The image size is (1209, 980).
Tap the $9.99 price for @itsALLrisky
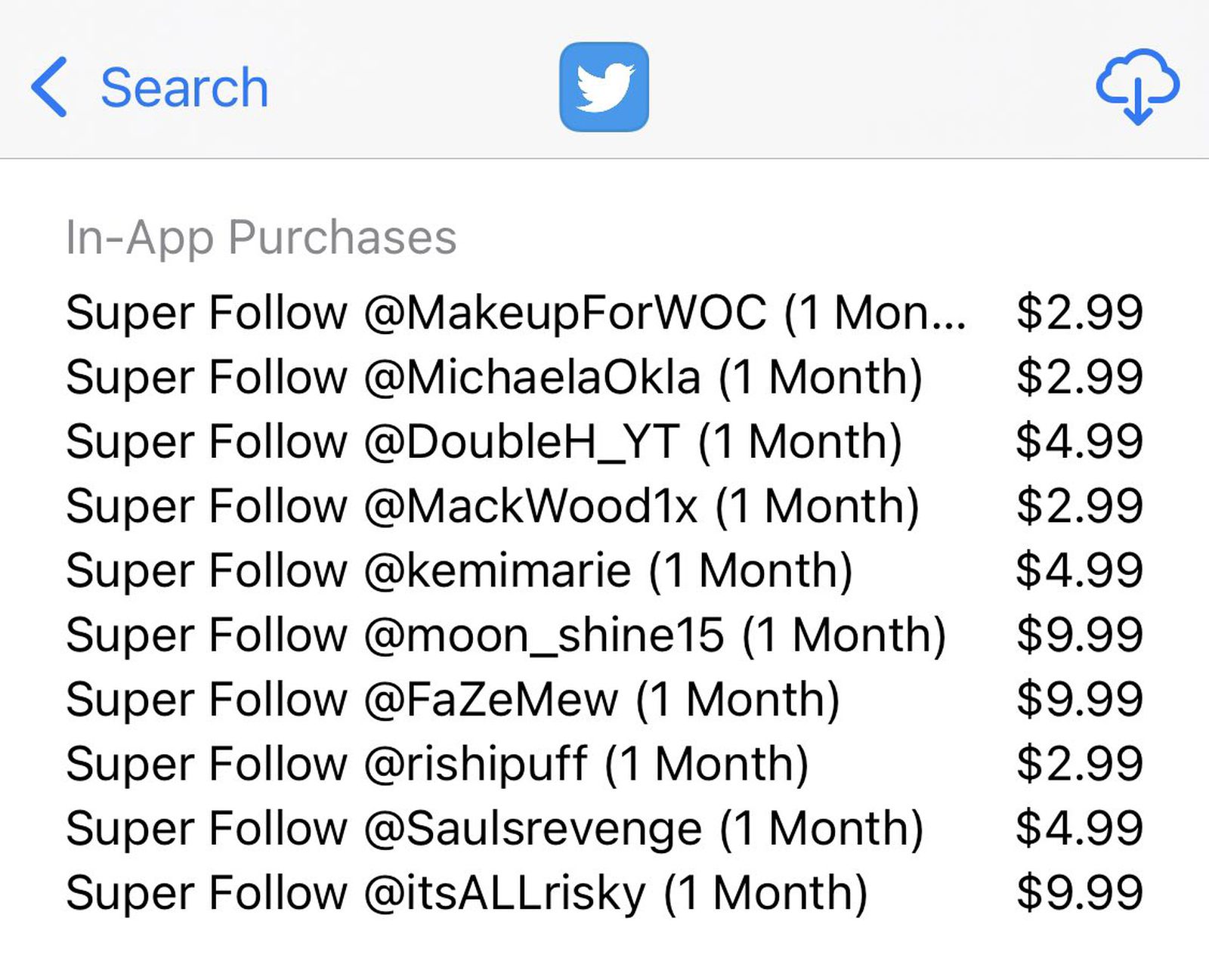1079,893
